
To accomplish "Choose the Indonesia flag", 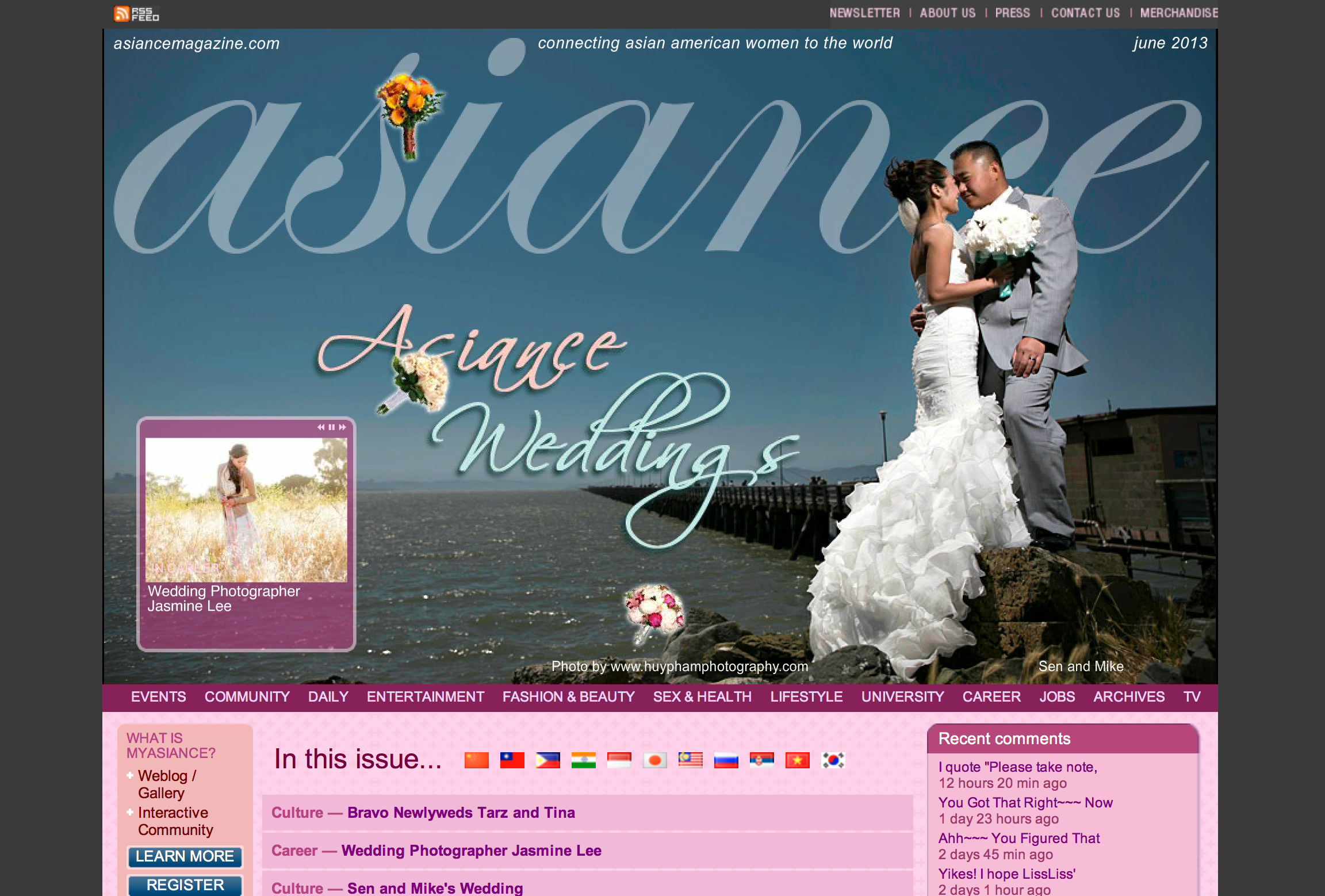I will click(x=619, y=760).
